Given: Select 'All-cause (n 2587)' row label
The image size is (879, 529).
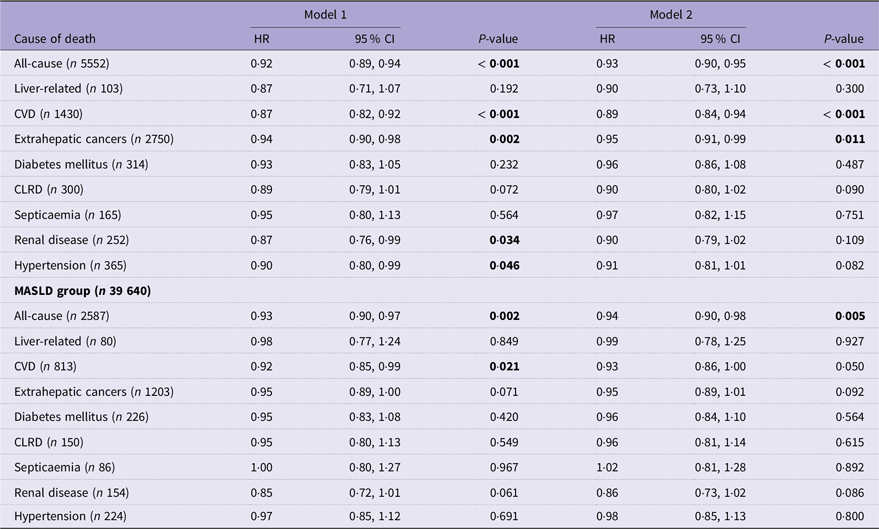Looking at the screenshot, I should click(62, 315).
